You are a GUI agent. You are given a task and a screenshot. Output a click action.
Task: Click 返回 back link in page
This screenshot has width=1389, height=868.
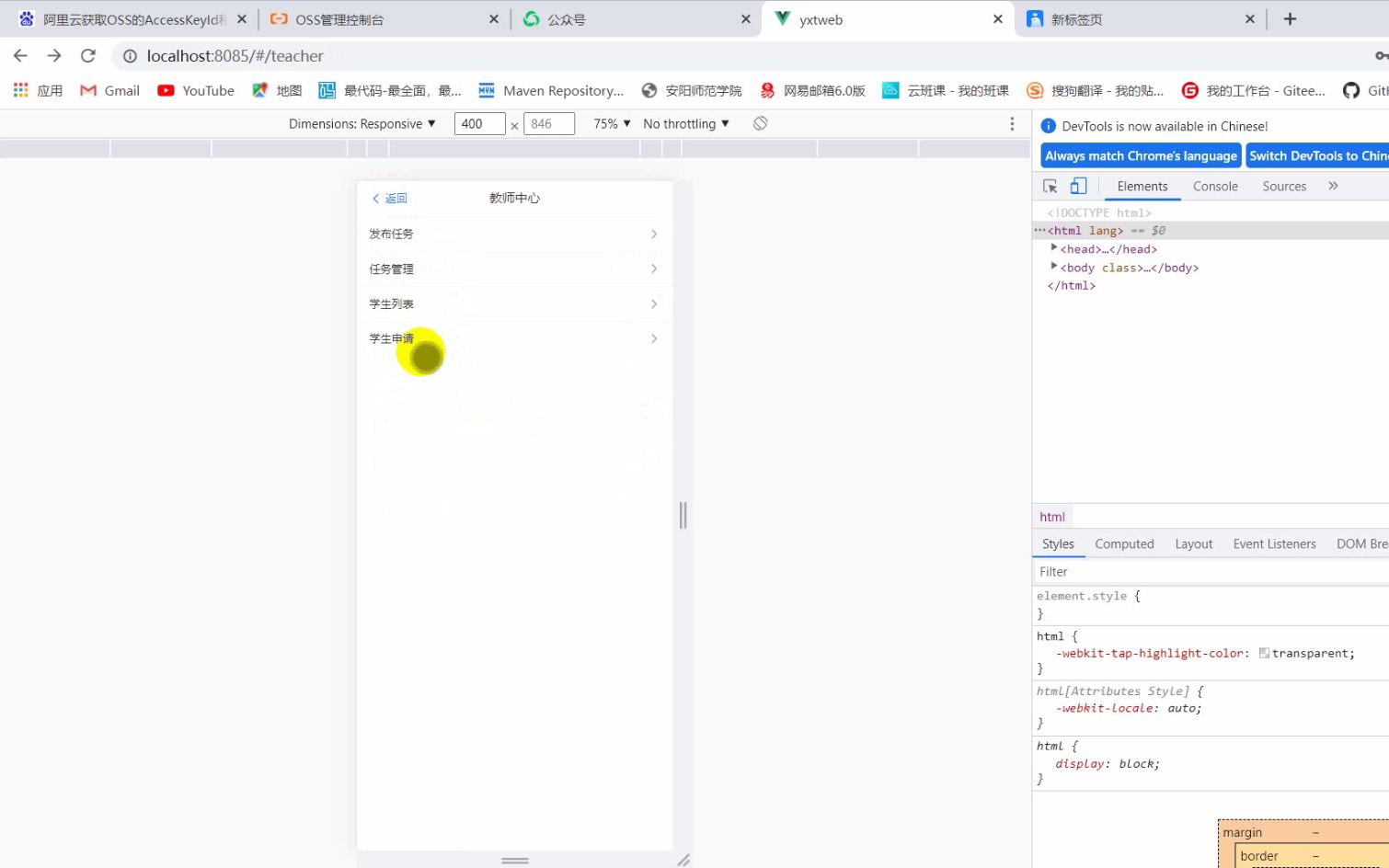click(390, 198)
